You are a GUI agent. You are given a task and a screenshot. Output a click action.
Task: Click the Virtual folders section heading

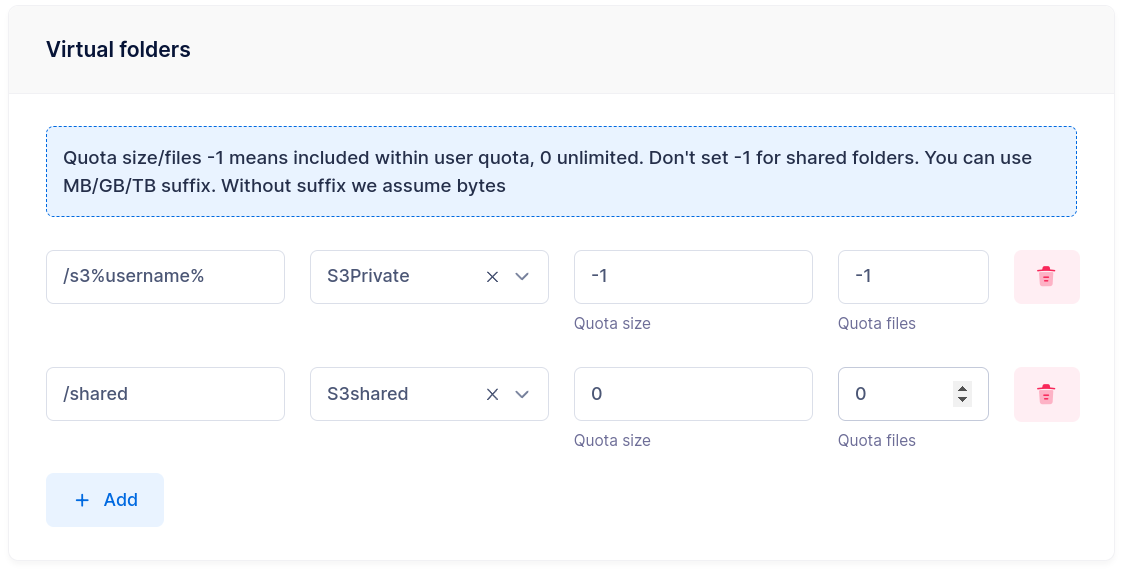[x=118, y=49]
